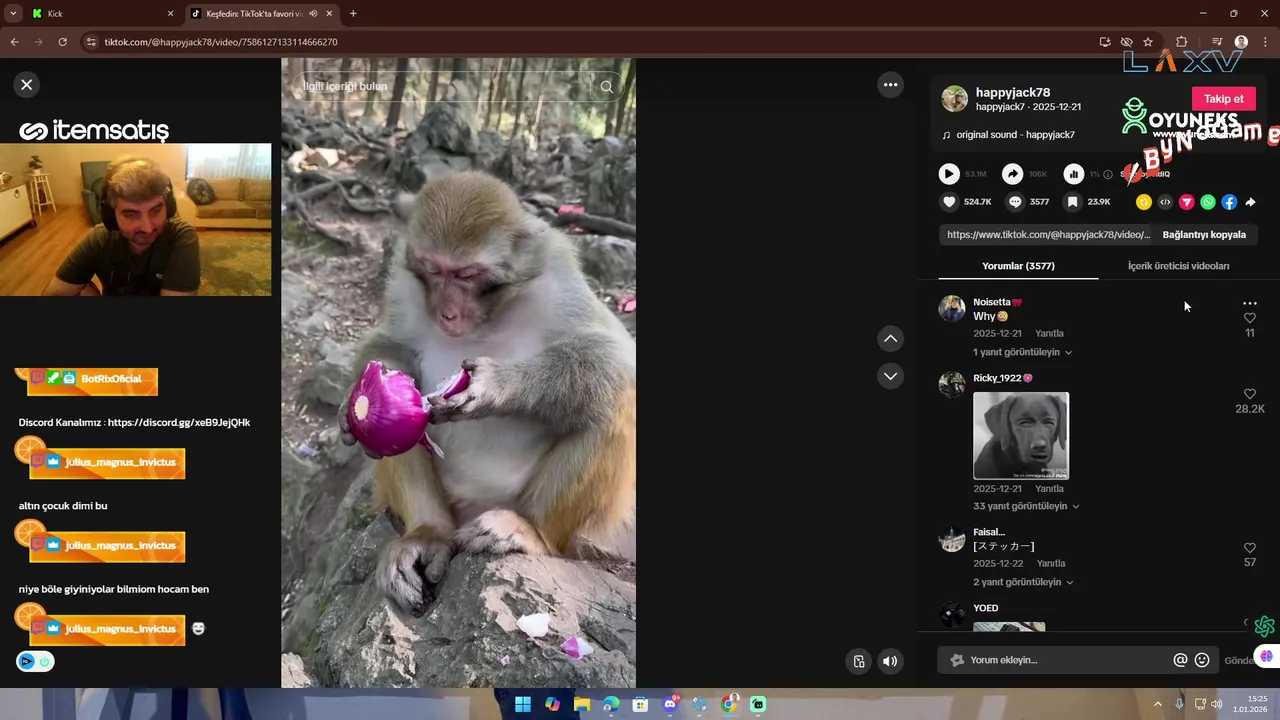
Task: Click the address bar URL tiktok.com
Action: tap(221, 42)
